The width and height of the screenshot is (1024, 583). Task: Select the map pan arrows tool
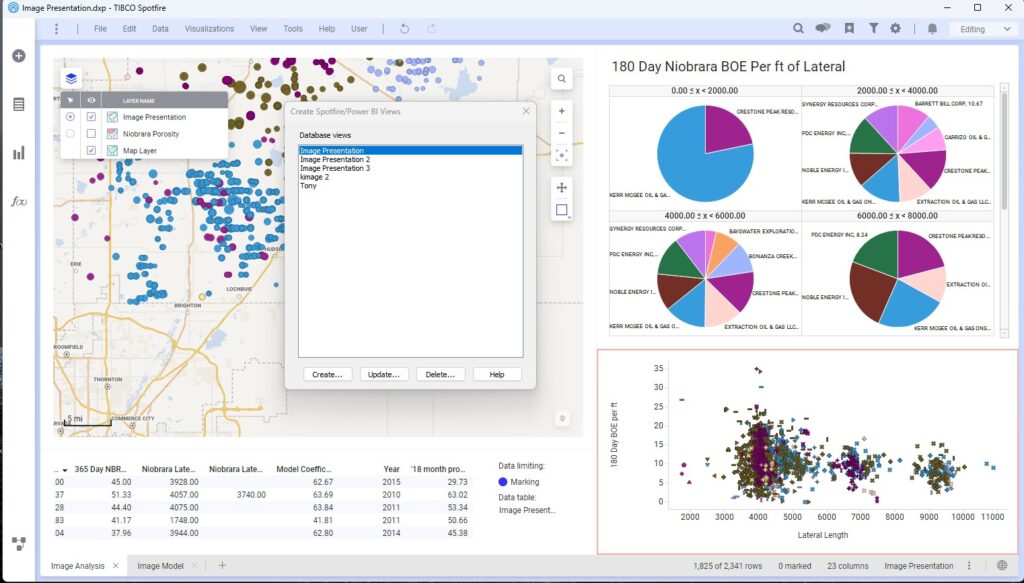pyautogui.click(x=562, y=188)
